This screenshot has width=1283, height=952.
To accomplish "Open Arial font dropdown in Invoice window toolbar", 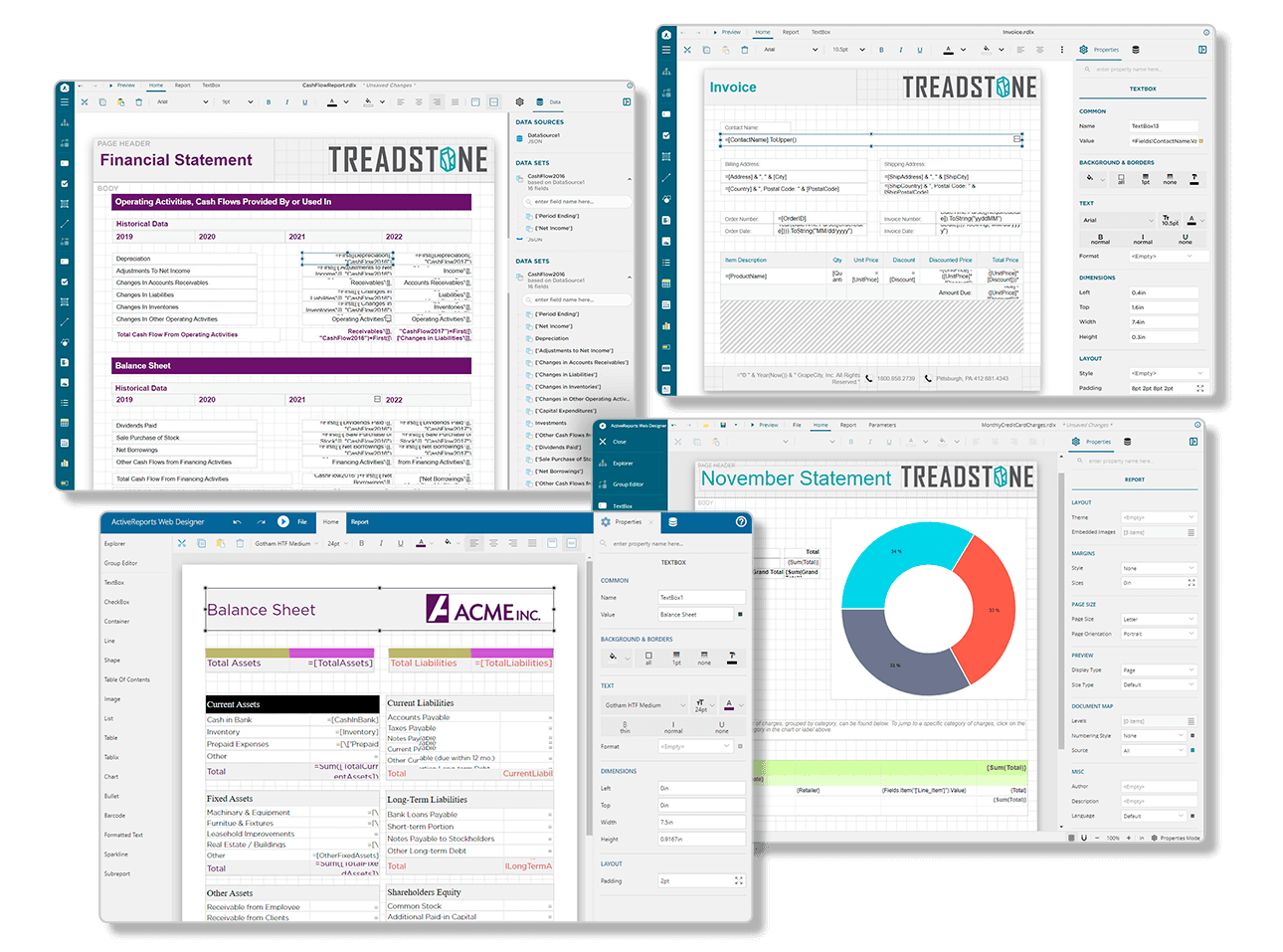I will [x=791, y=50].
